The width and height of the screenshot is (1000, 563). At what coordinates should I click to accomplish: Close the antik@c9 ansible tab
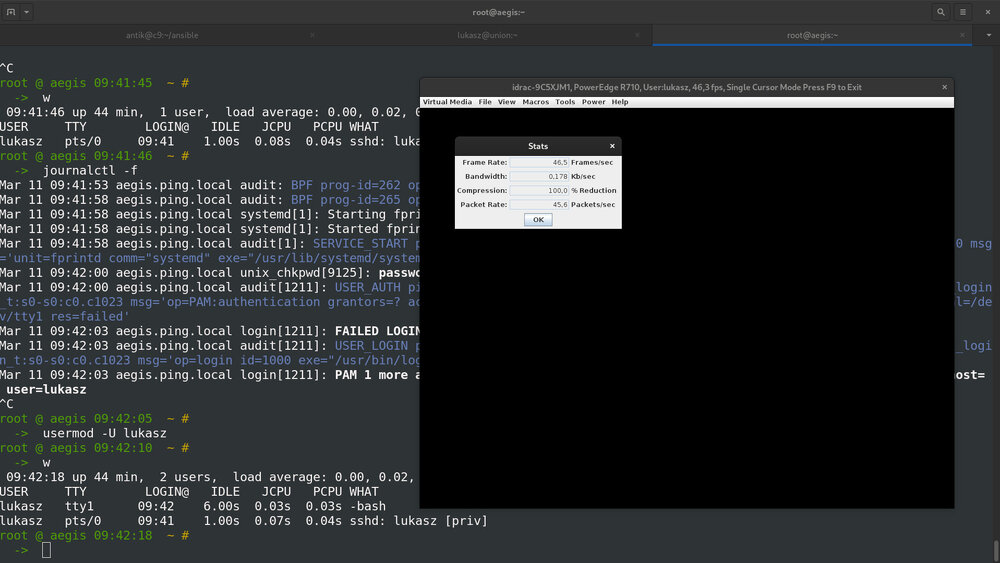pyautogui.click(x=313, y=35)
